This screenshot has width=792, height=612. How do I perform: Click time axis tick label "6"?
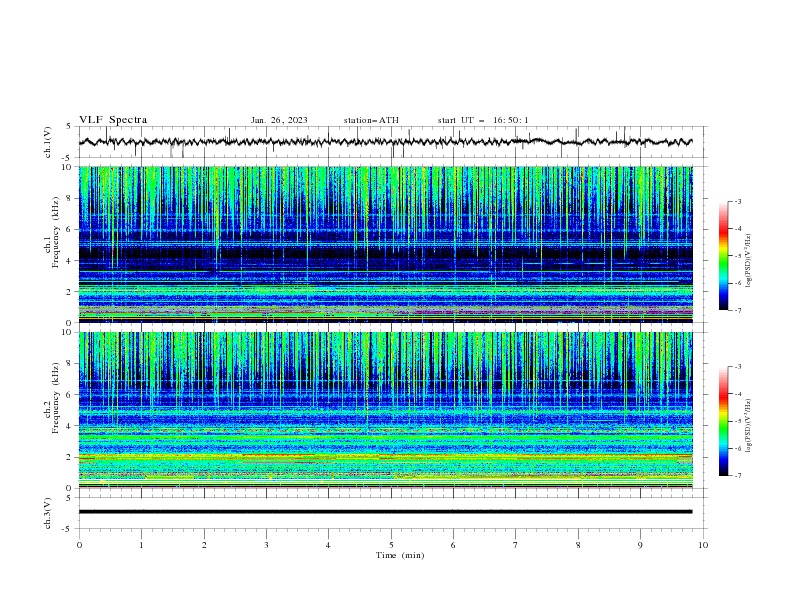453,545
